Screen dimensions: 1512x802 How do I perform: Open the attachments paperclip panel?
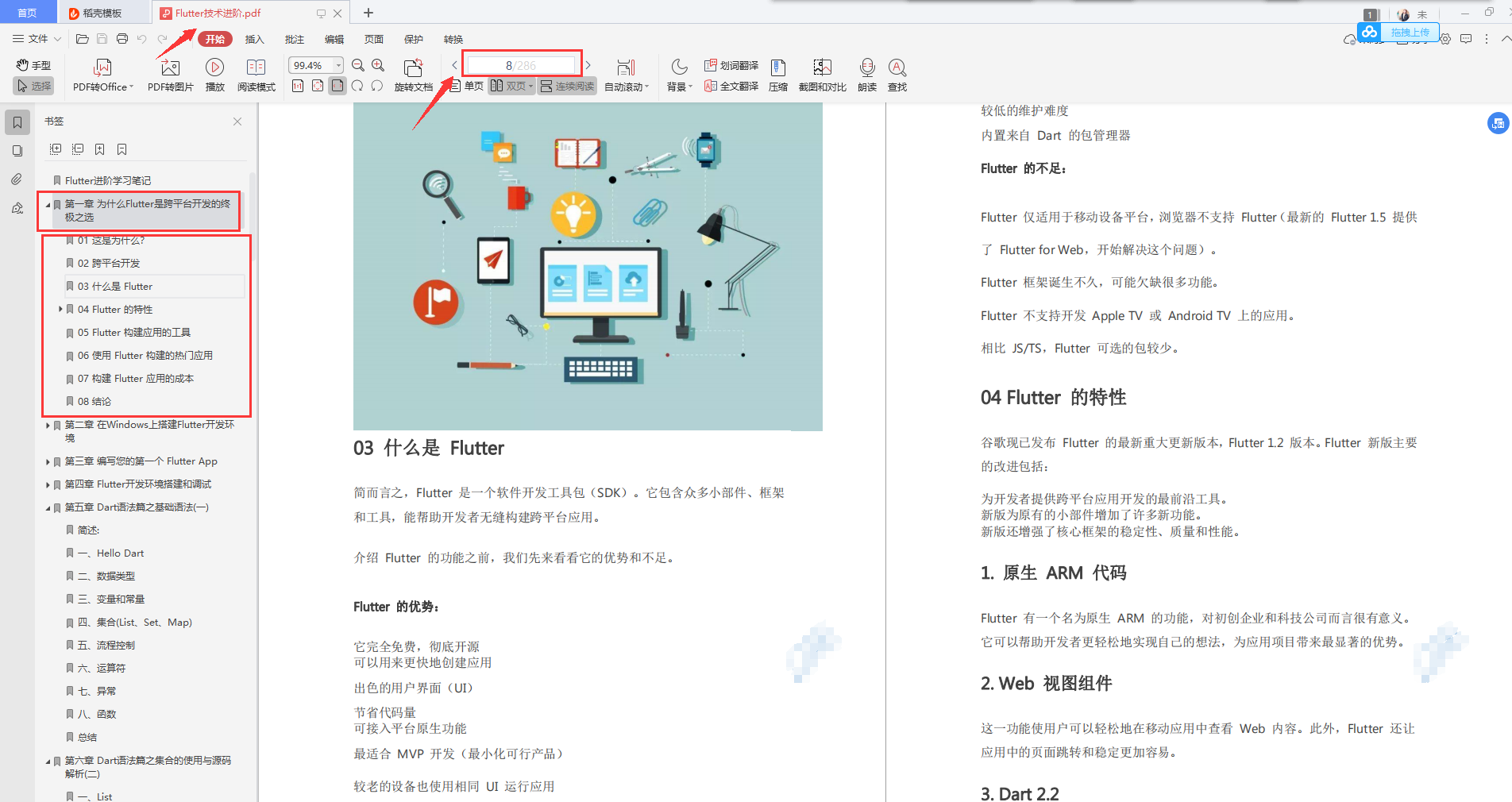point(17,179)
